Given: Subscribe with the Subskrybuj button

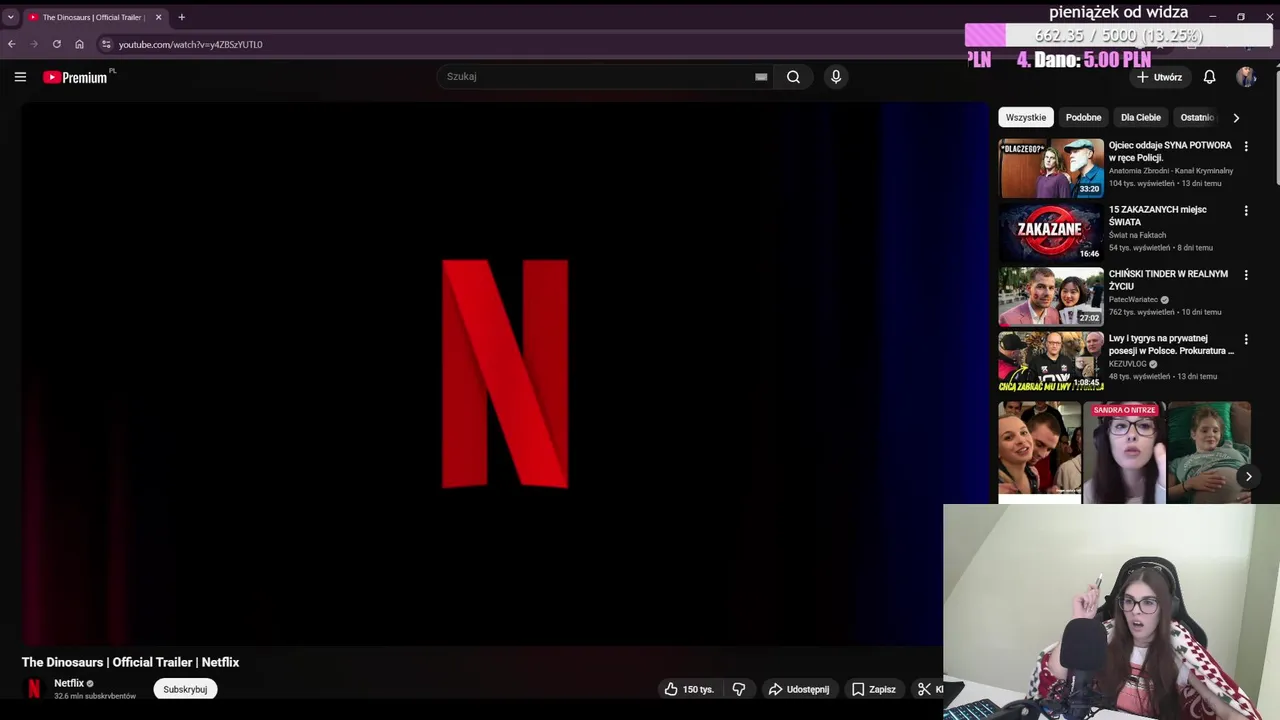Looking at the screenshot, I should (x=185, y=689).
